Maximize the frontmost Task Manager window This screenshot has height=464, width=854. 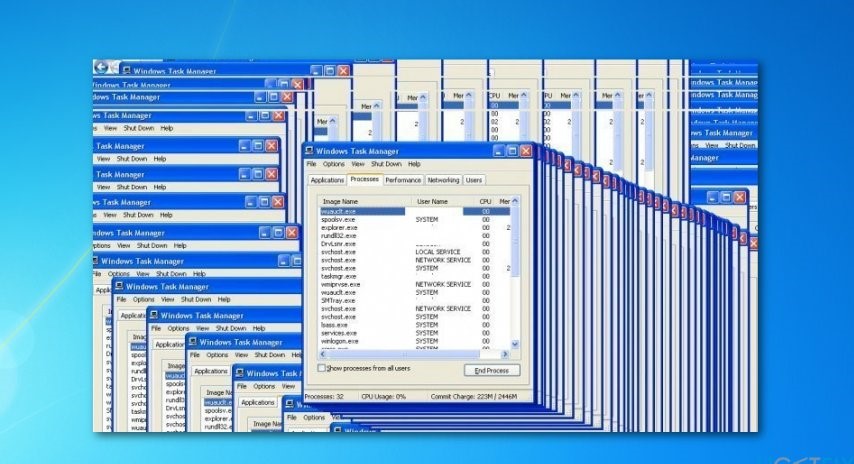coord(511,151)
